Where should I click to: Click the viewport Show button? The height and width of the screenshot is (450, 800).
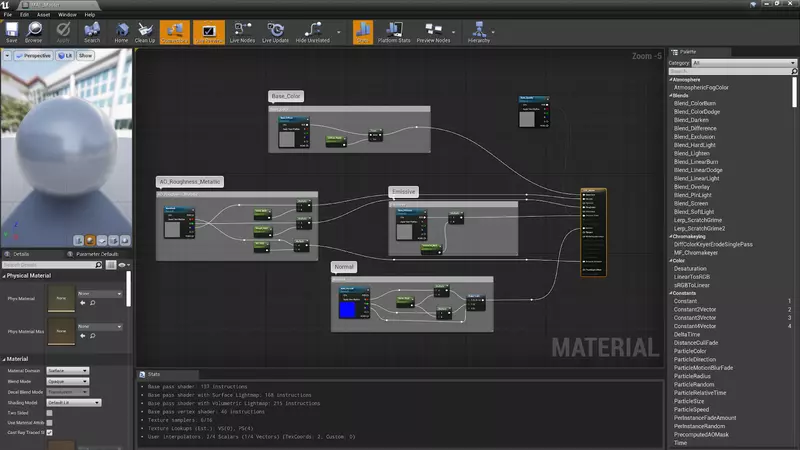85,55
